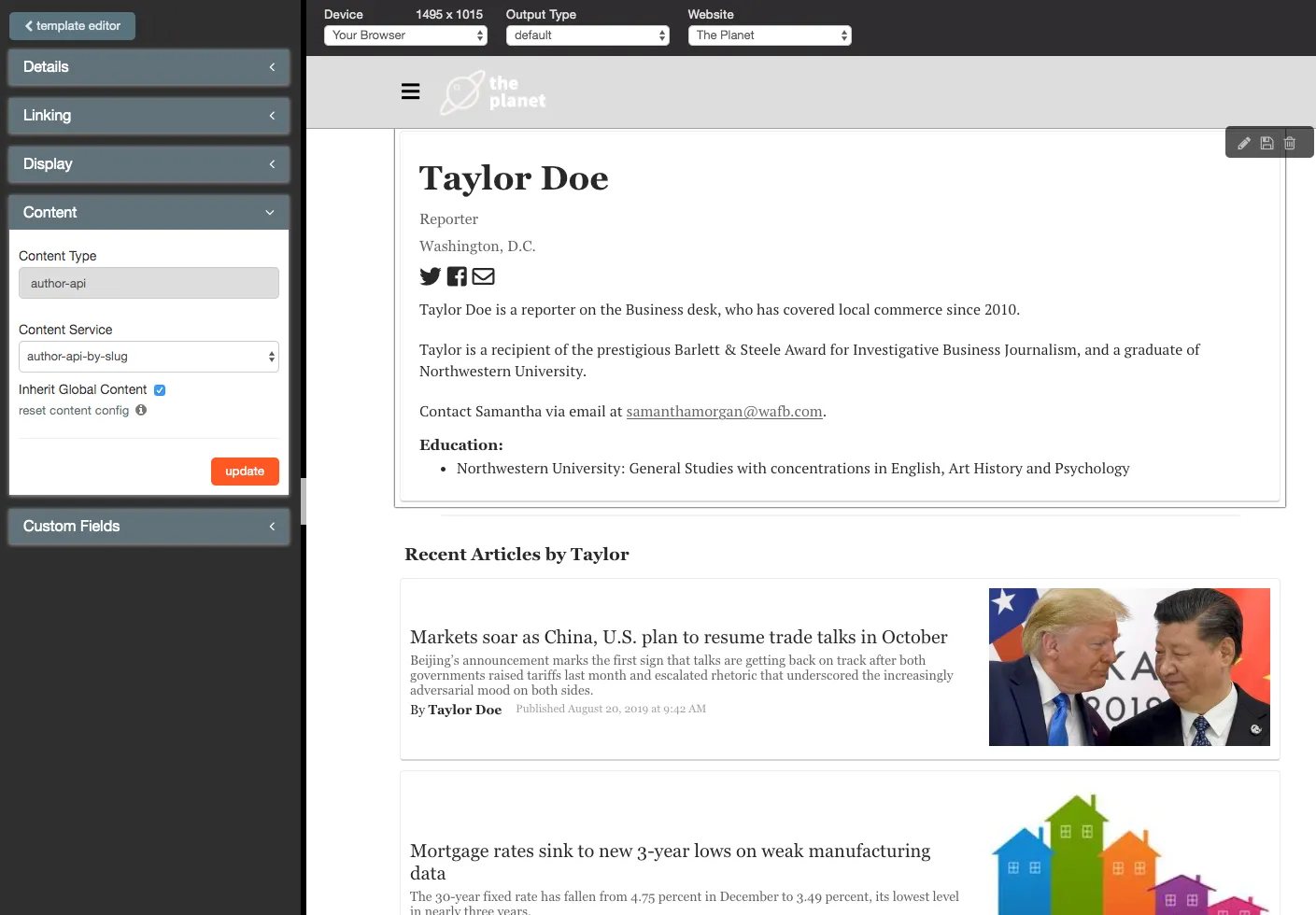Open Markets soar as China article headline

click(679, 637)
